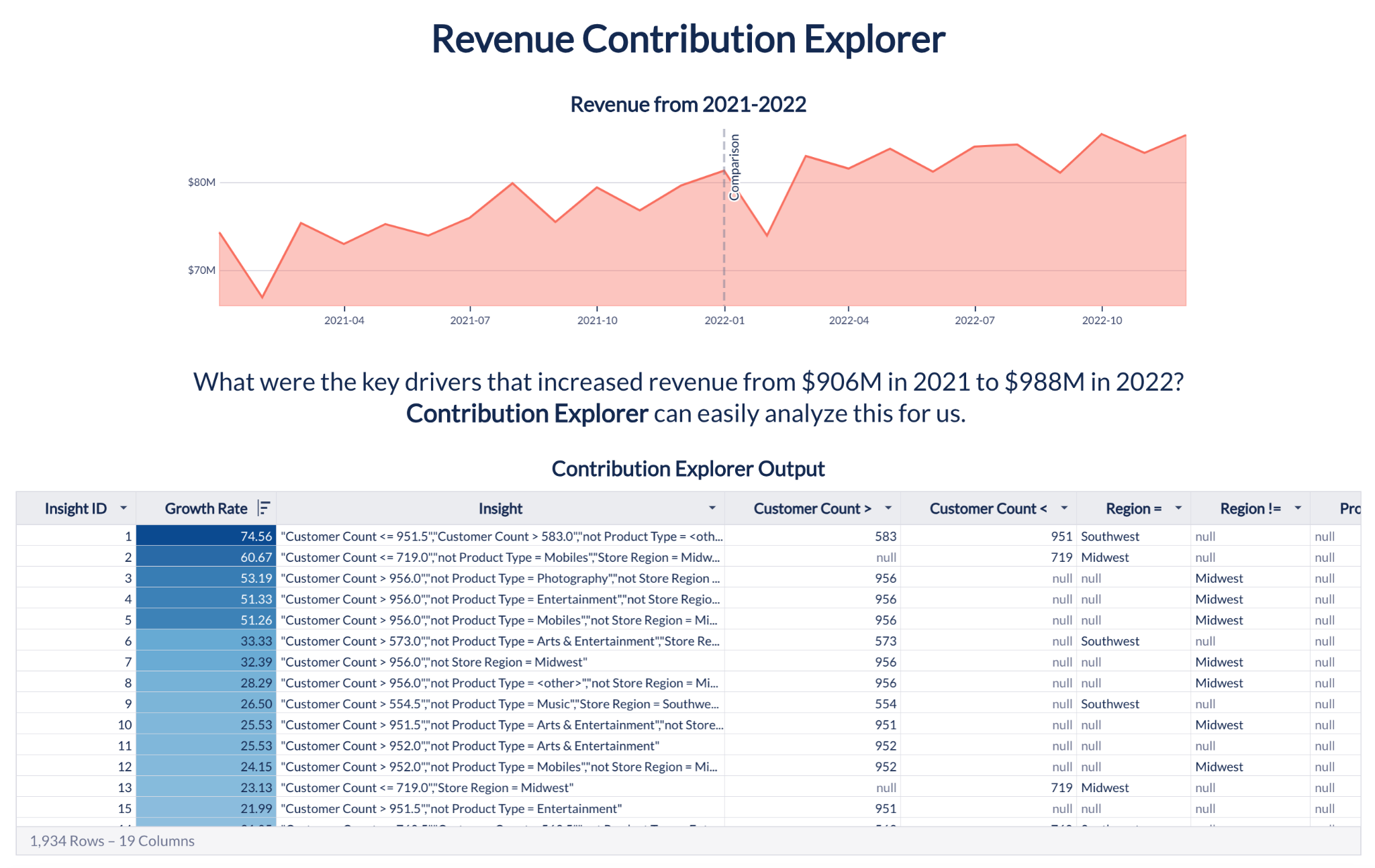Open the Region != column dropdown arrow

coord(1297,508)
